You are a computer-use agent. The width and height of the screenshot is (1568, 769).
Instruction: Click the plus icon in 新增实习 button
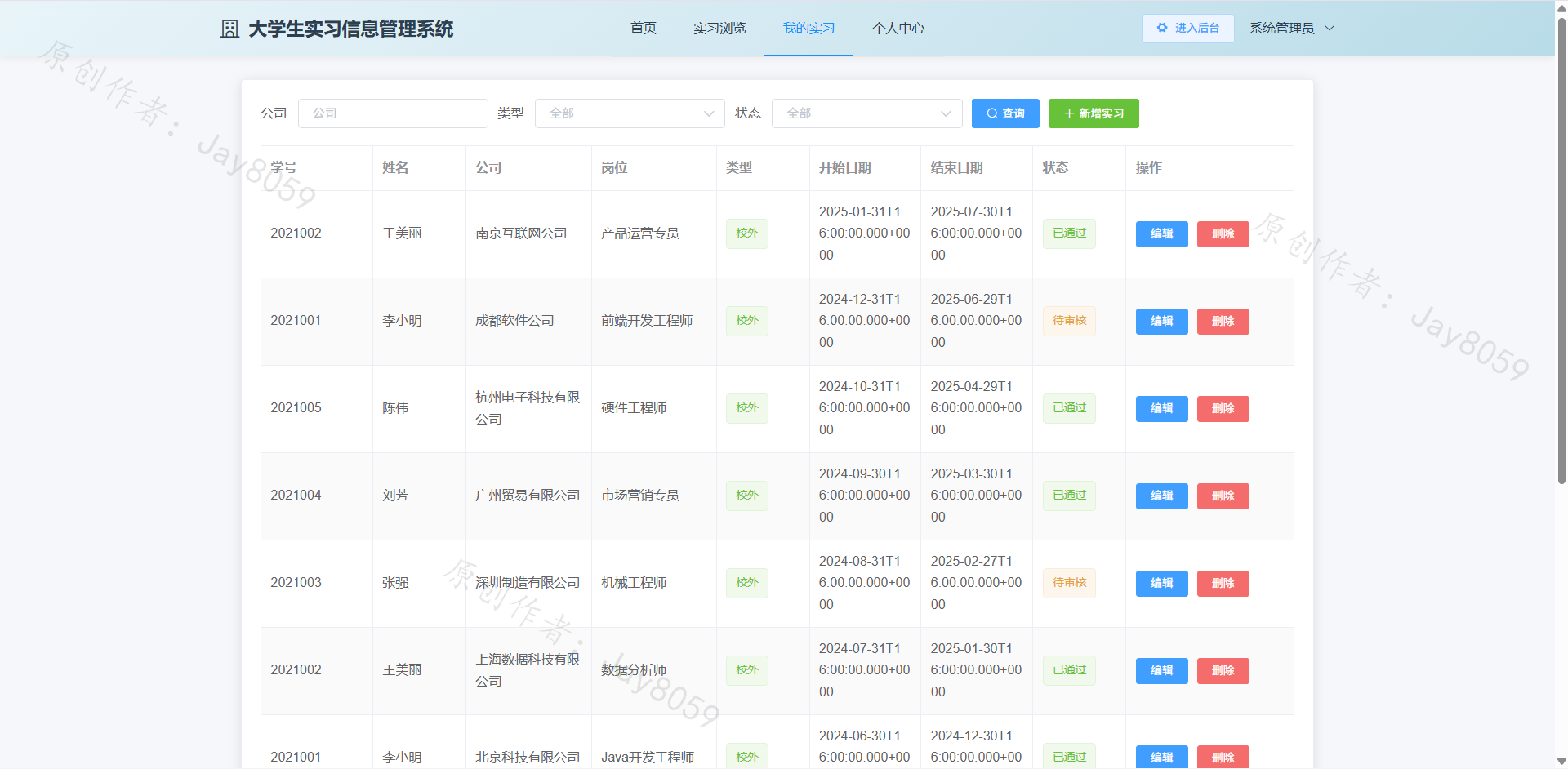[1069, 113]
